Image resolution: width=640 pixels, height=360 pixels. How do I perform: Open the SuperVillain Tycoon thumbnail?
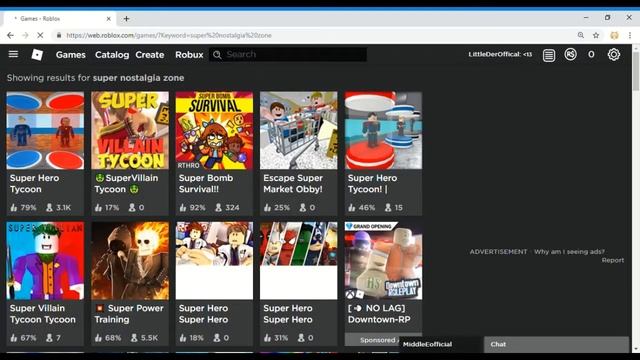tap(130, 130)
